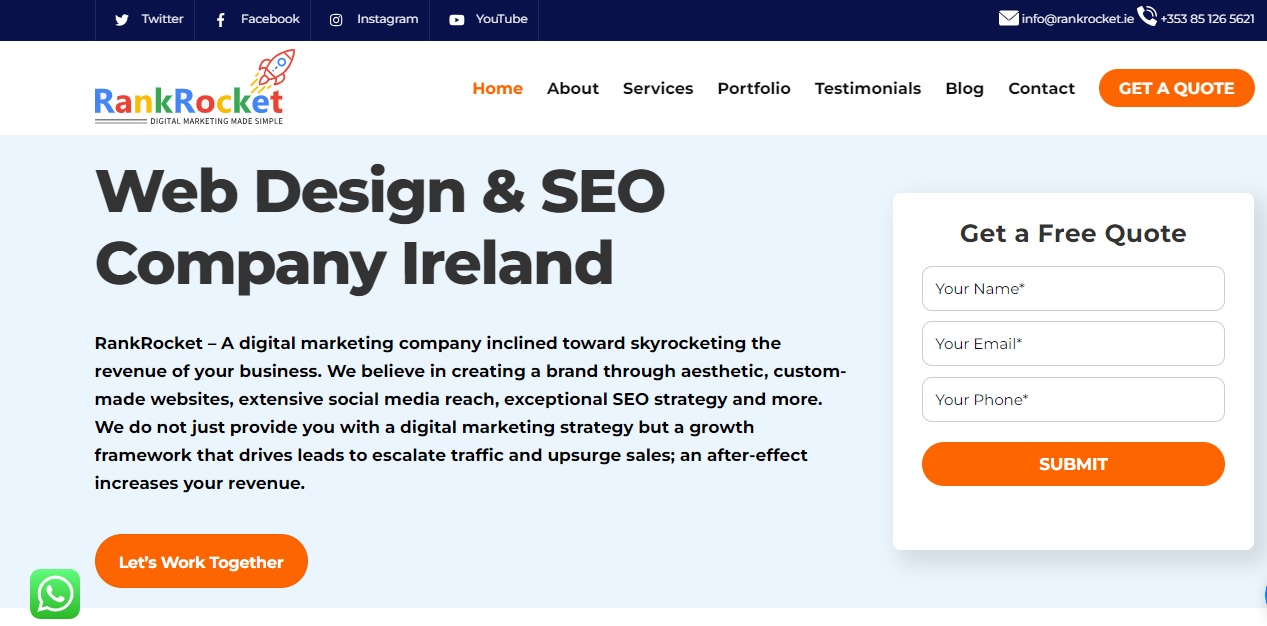This screenshot has width=1267, height=626.
Task: Open the Testimonials menu item
Action: pos(868,88)
